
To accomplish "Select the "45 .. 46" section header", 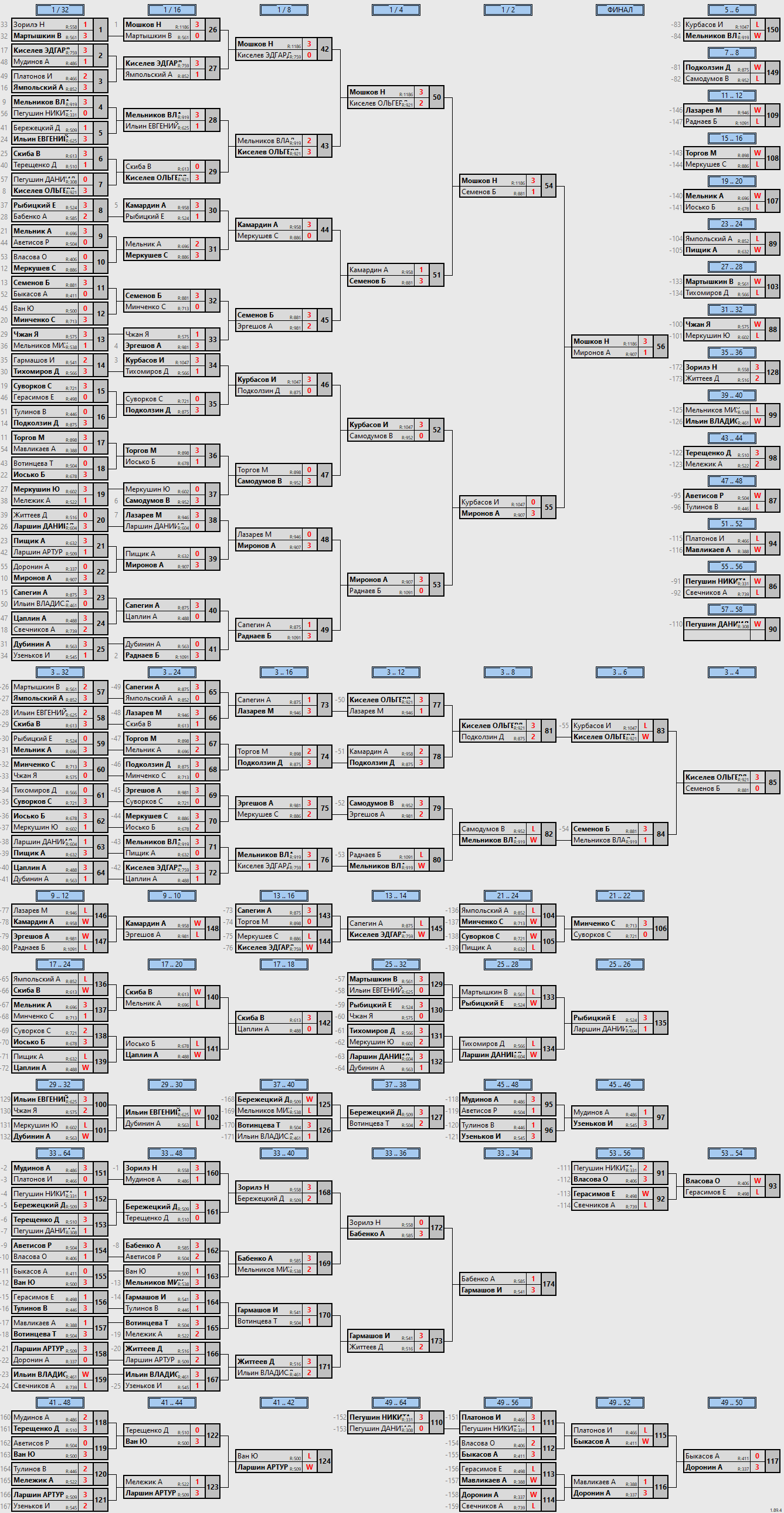I will [620, 1085].
